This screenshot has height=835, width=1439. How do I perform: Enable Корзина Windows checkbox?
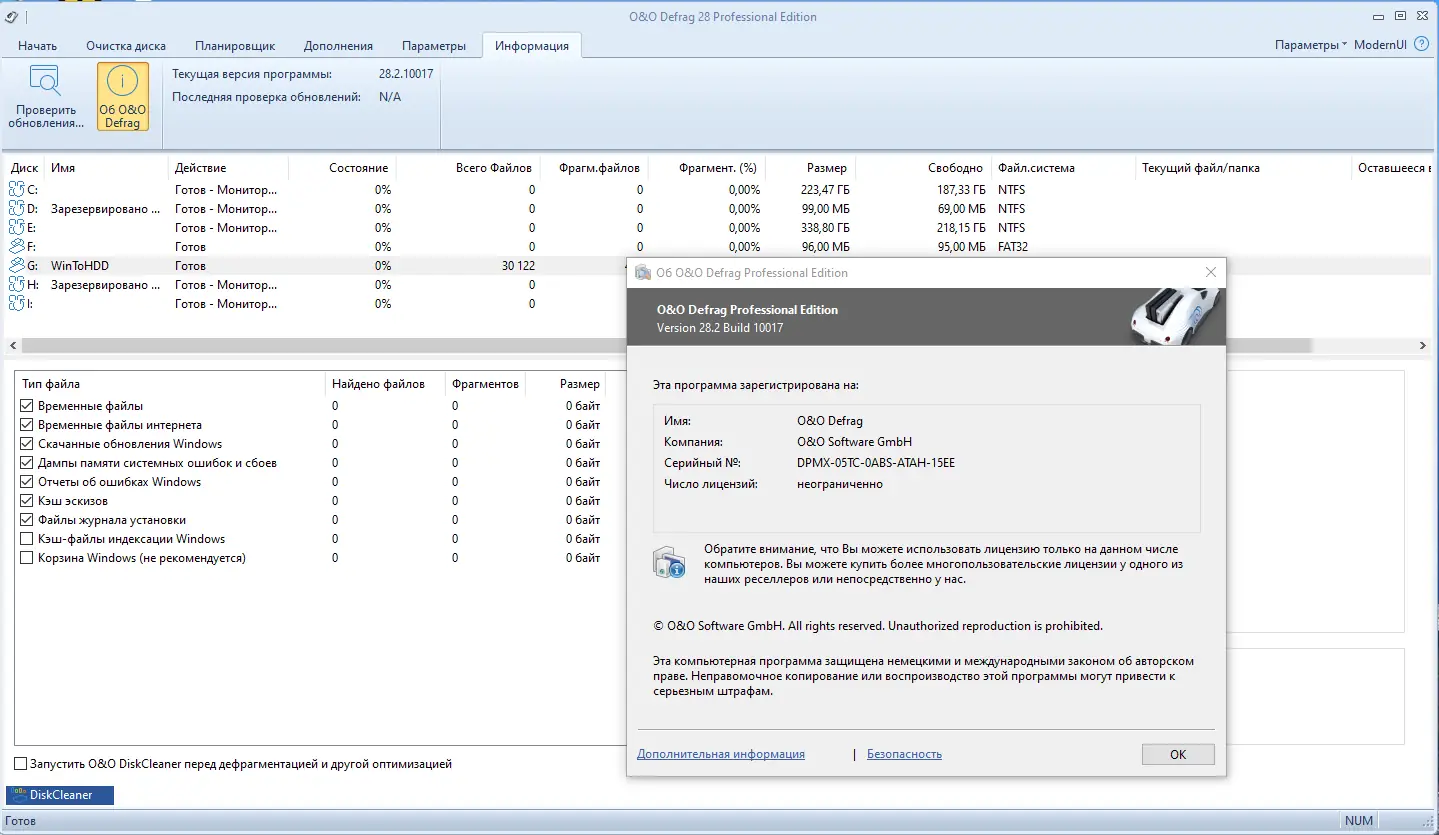(27, 558)
